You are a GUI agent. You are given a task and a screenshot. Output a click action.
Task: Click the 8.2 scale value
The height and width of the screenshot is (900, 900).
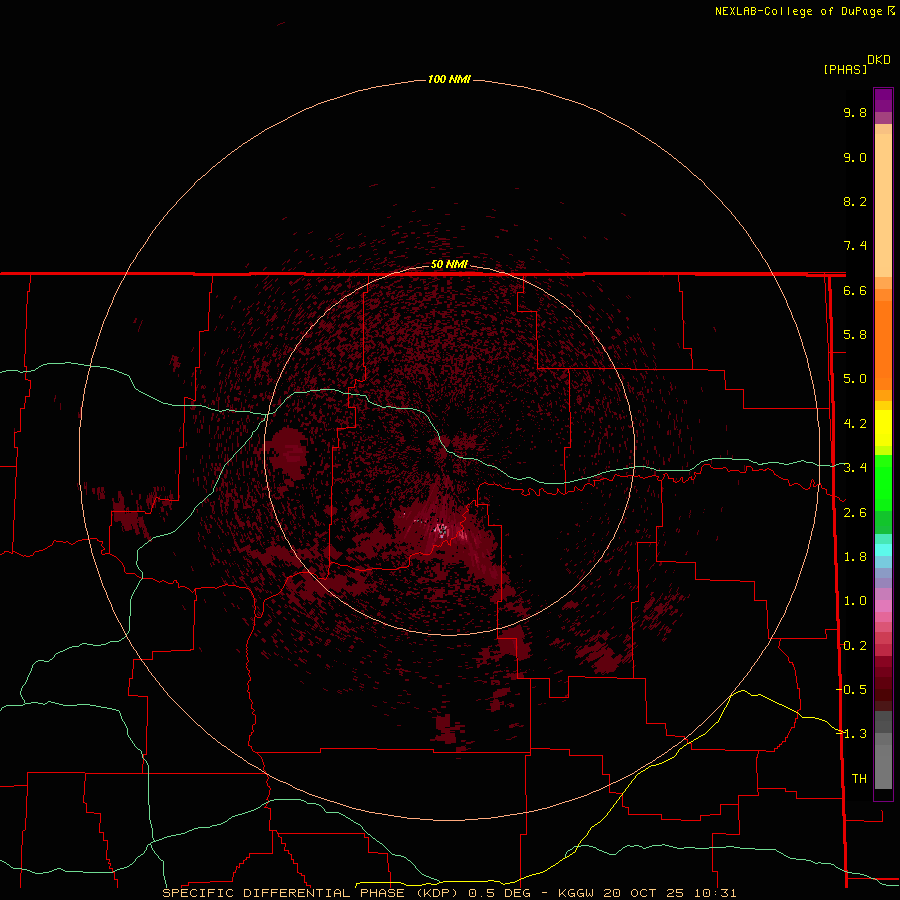pos(855,201)
